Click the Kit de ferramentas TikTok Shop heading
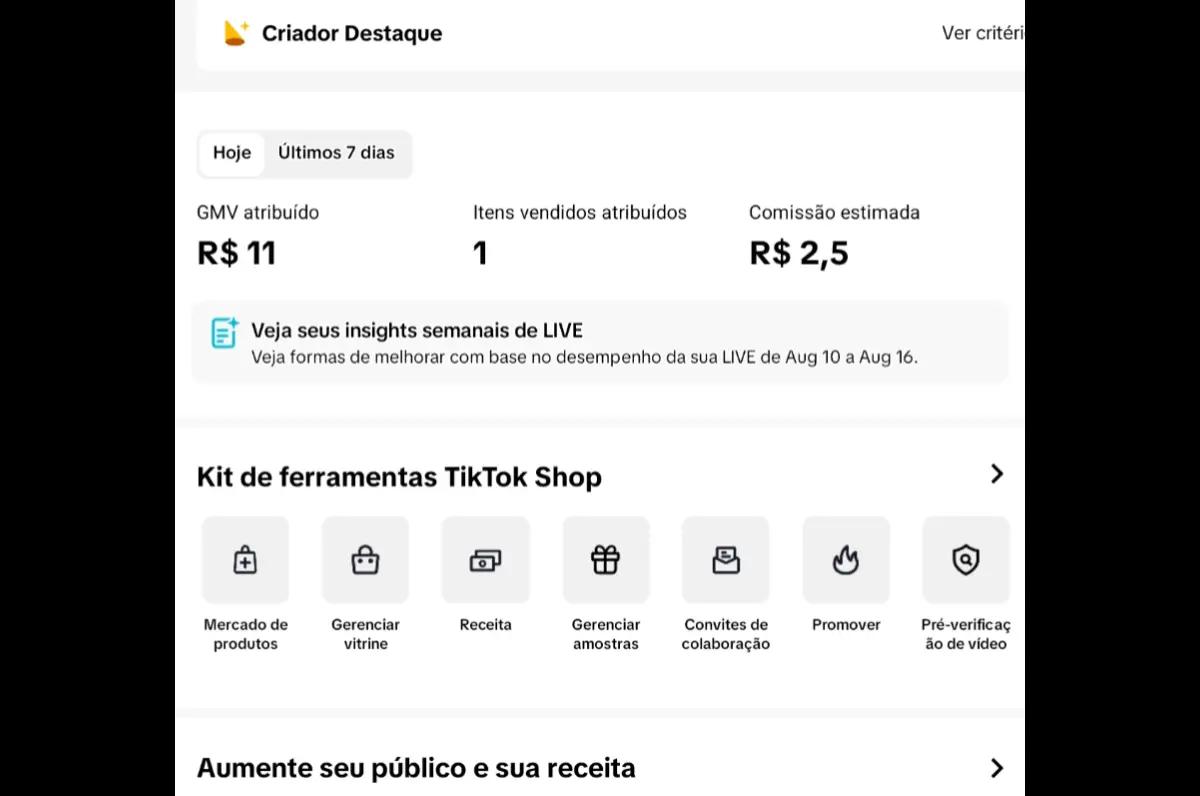The image size is (1200, 796). point(399,477)
